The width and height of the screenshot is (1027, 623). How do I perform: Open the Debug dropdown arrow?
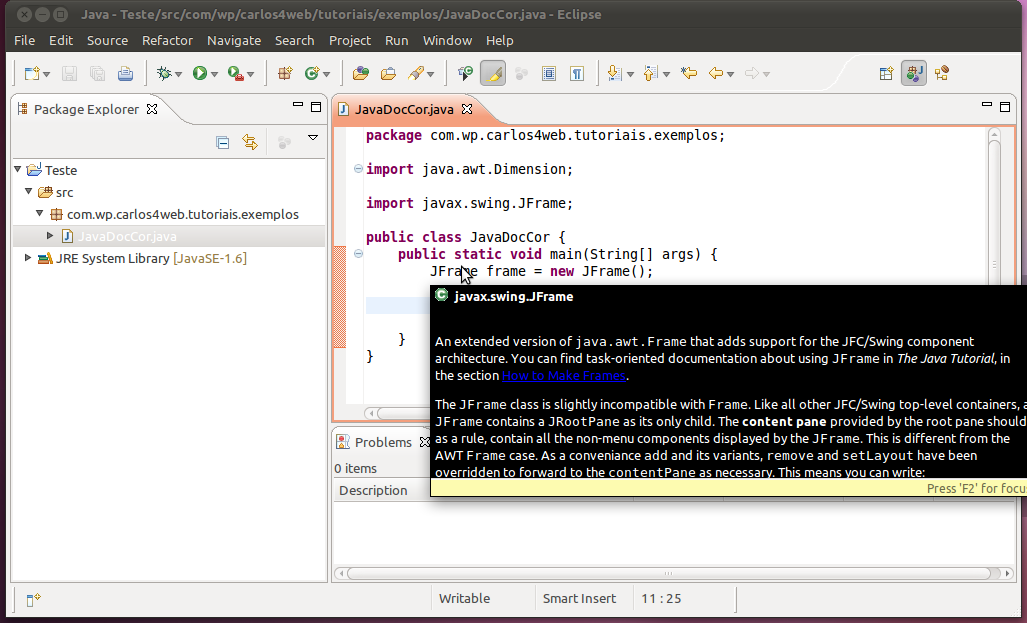click(178, 75)
